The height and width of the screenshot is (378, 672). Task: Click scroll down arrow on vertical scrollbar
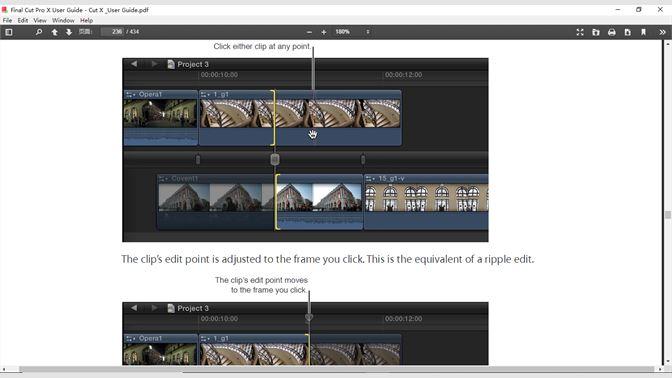pyautogui.click(x=668, y=361)
